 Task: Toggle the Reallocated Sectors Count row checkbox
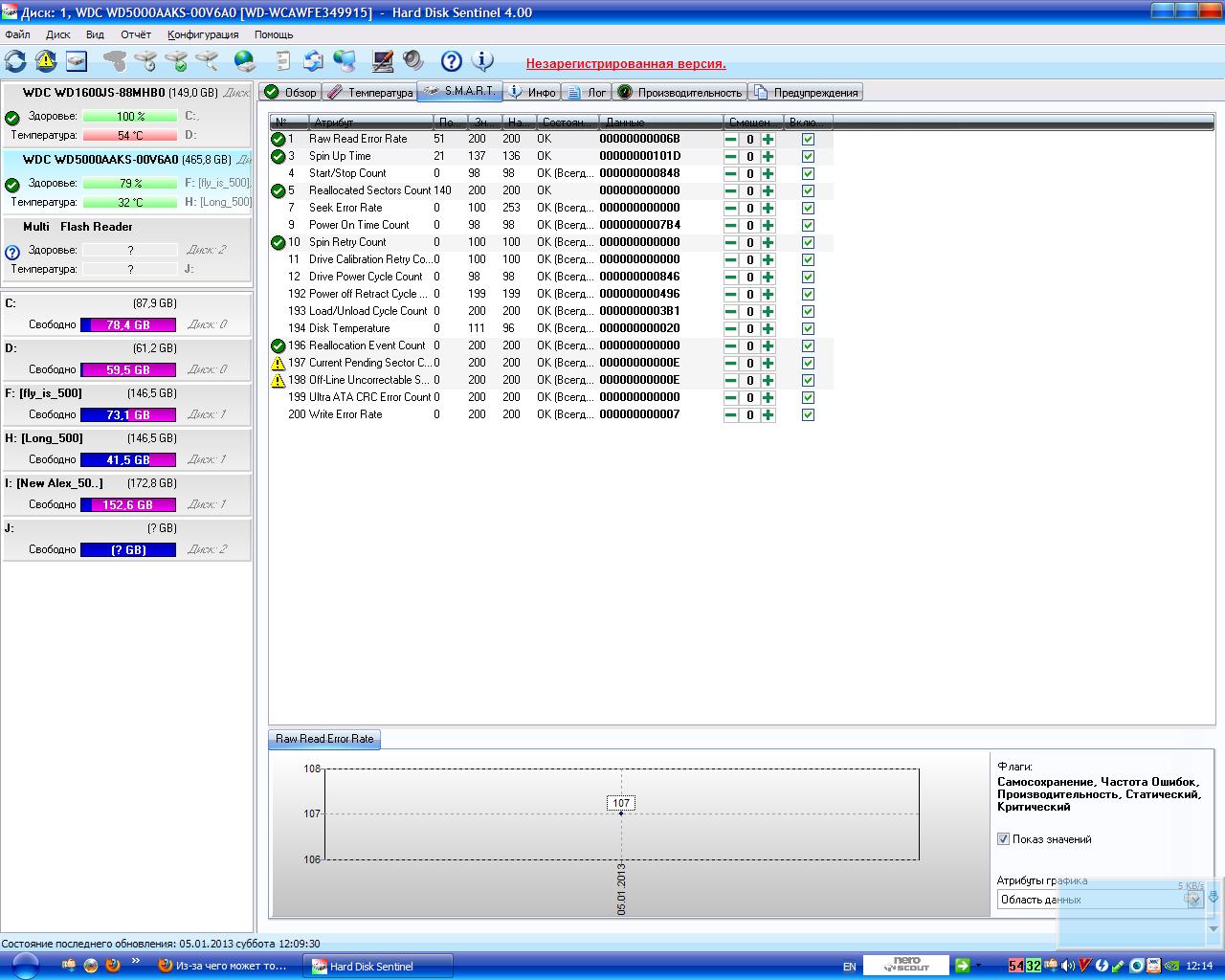point(808,190)
